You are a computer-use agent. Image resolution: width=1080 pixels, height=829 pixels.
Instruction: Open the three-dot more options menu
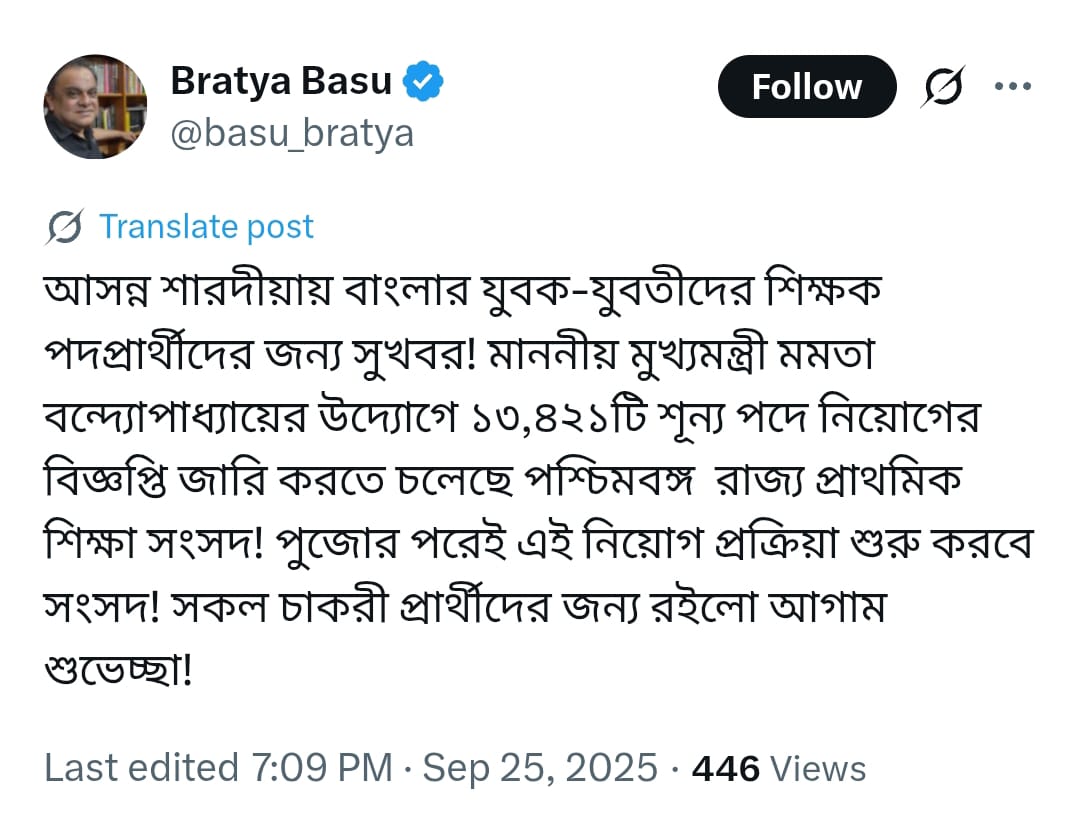click(x=1012, y=86)
